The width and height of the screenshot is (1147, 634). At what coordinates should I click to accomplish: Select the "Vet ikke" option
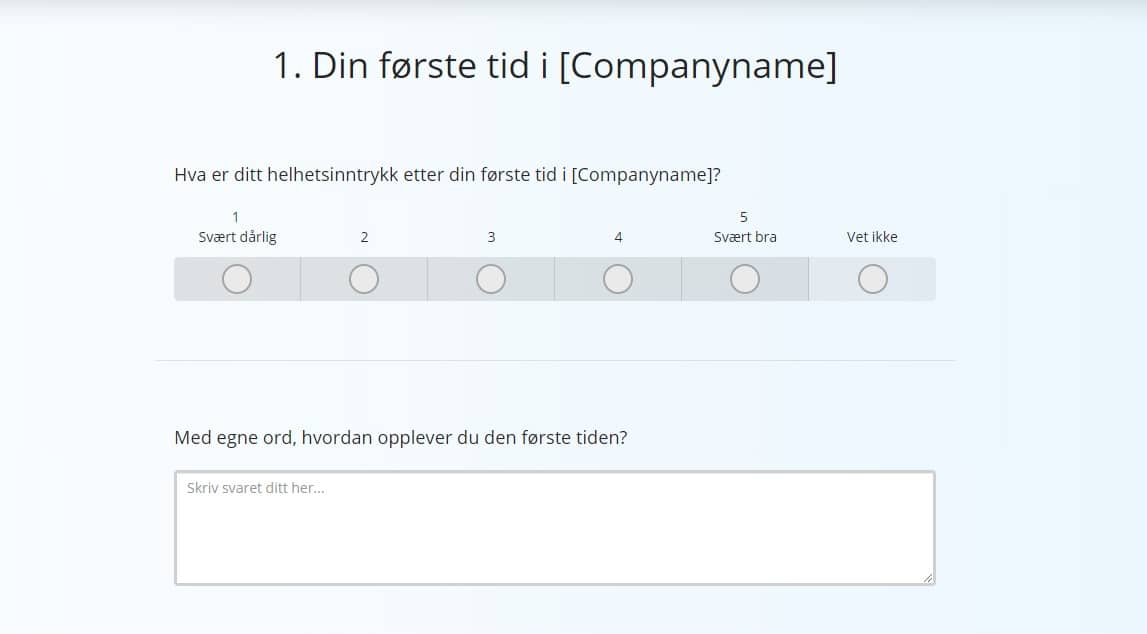871,279
